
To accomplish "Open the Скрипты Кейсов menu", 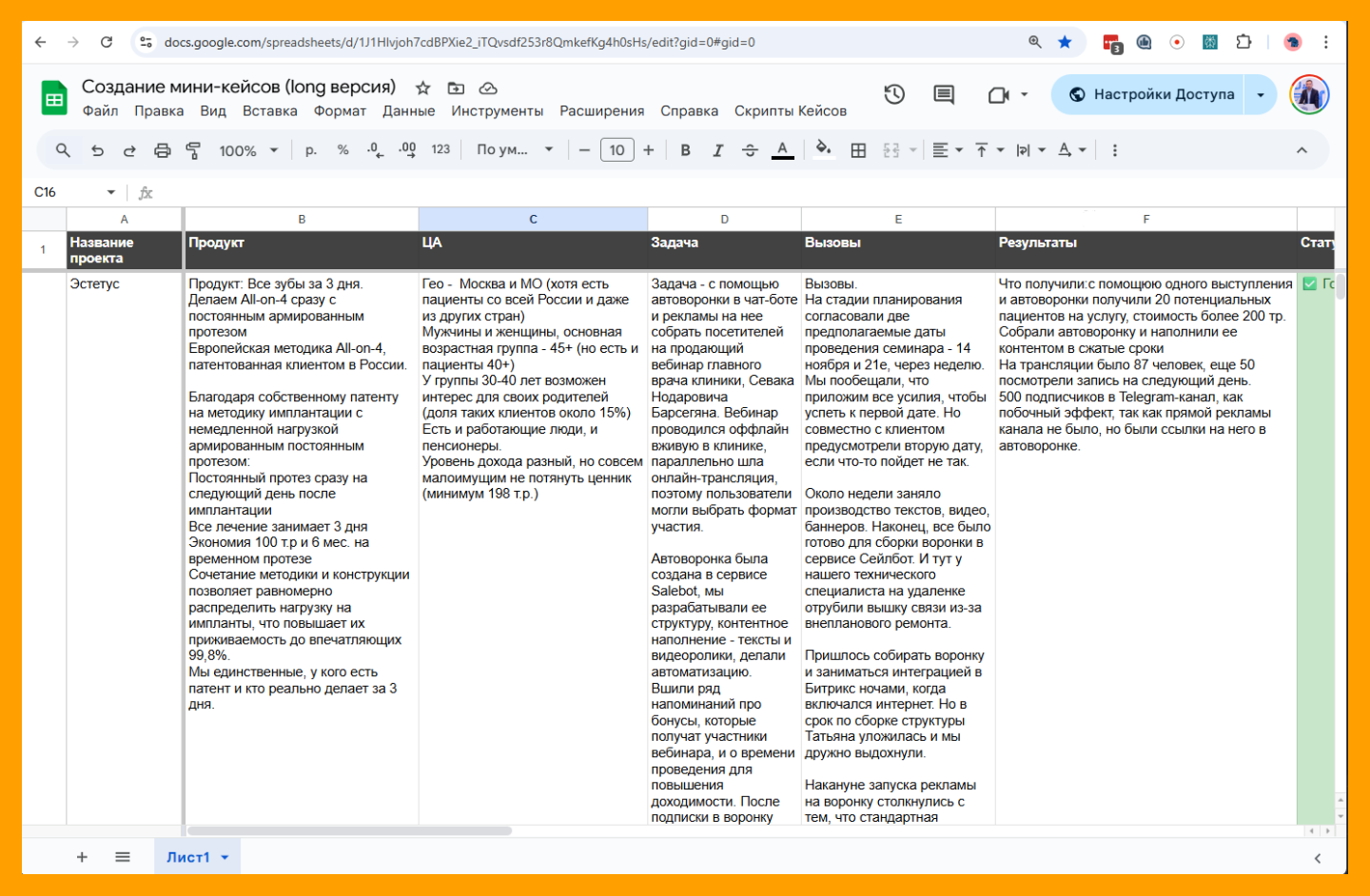I will click(790, 111).
